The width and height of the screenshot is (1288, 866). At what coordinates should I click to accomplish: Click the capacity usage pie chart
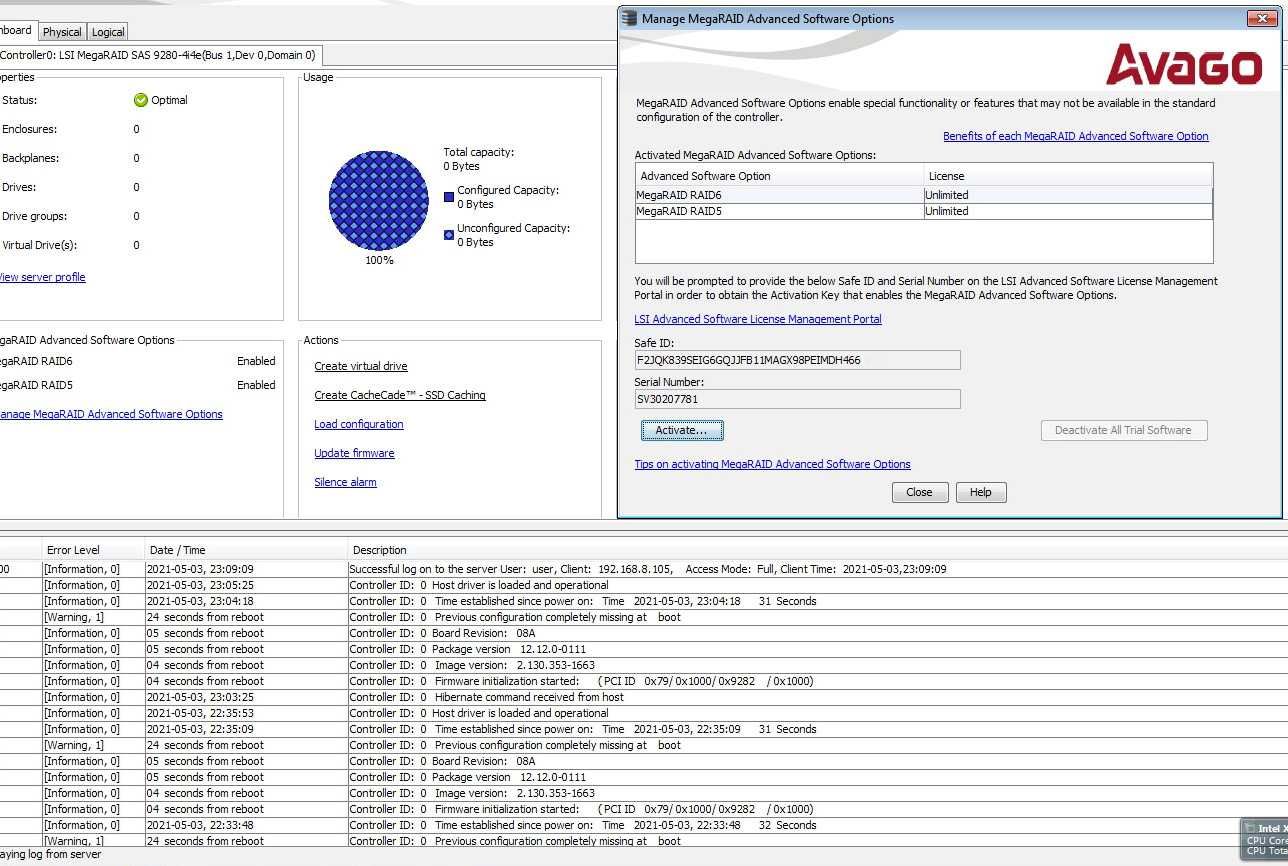(379, 201)
